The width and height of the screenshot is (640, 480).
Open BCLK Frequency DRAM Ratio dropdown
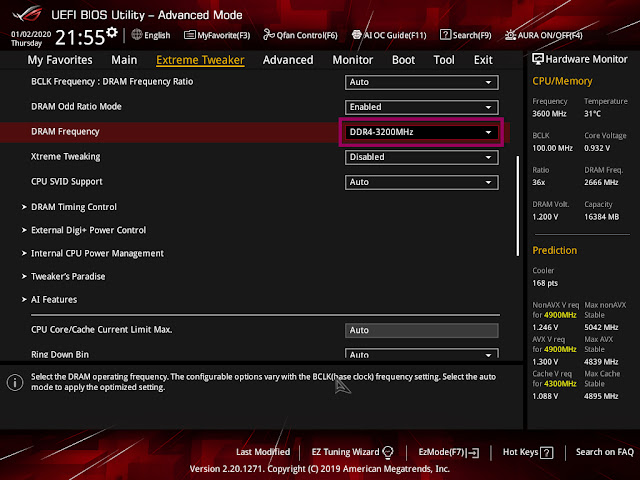click(421, 82)
